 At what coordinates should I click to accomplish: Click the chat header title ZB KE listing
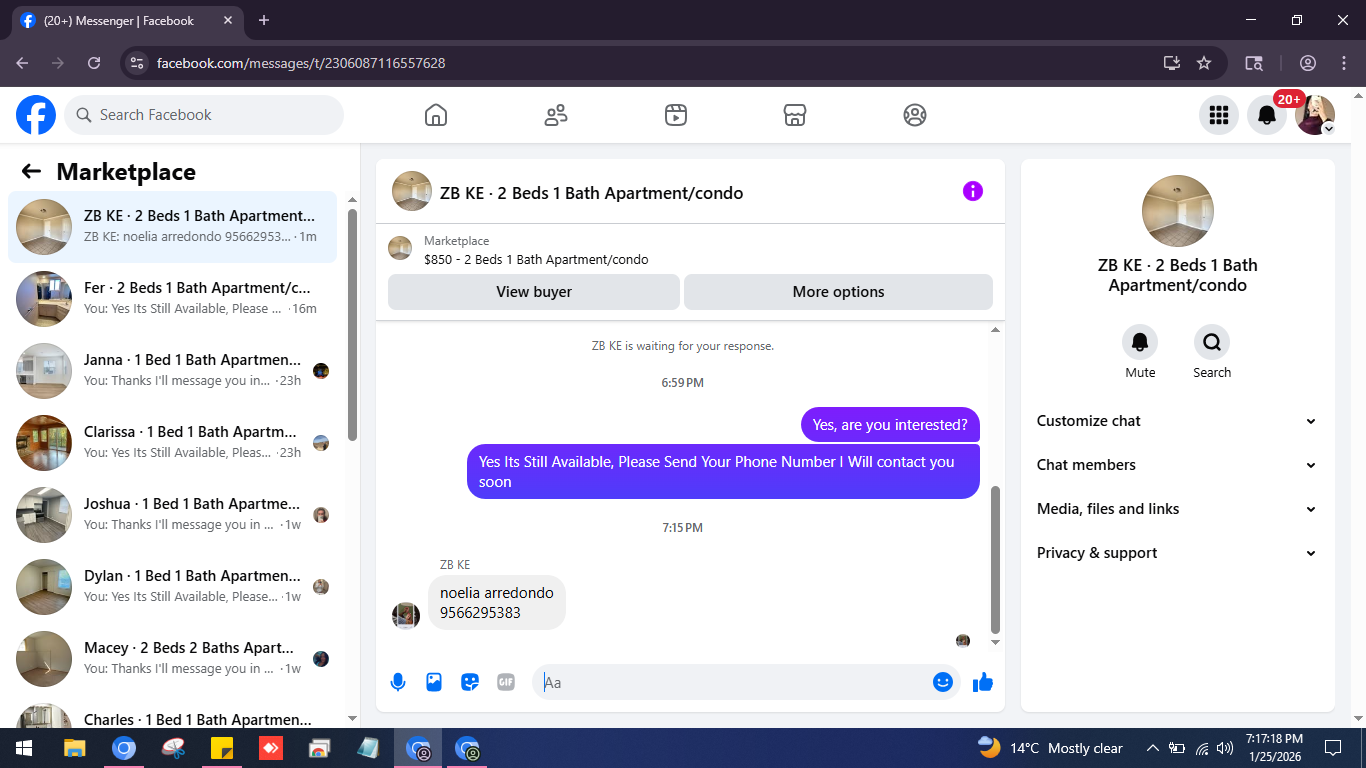[x=592, y=193]
